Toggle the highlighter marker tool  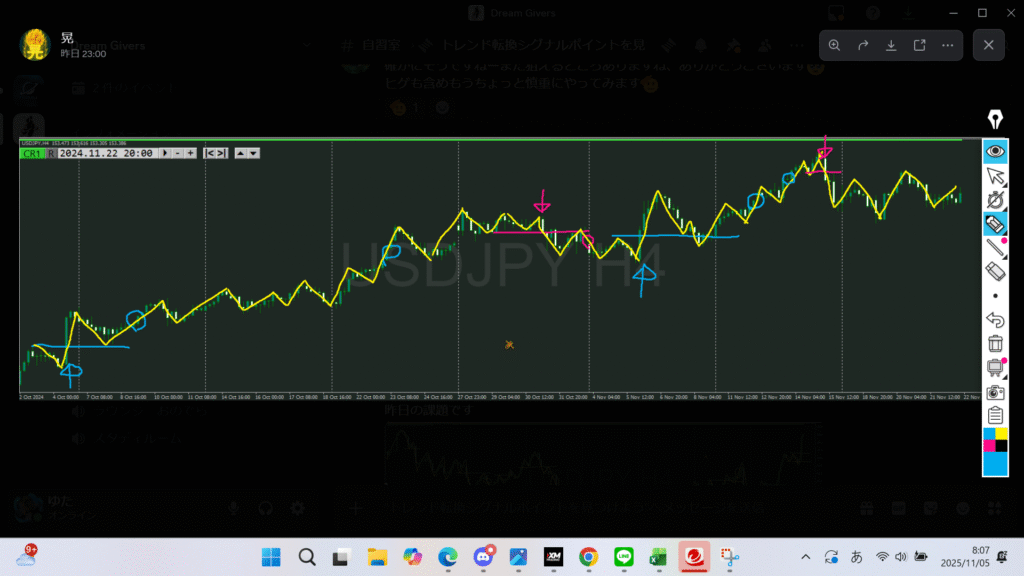(995, 223)
